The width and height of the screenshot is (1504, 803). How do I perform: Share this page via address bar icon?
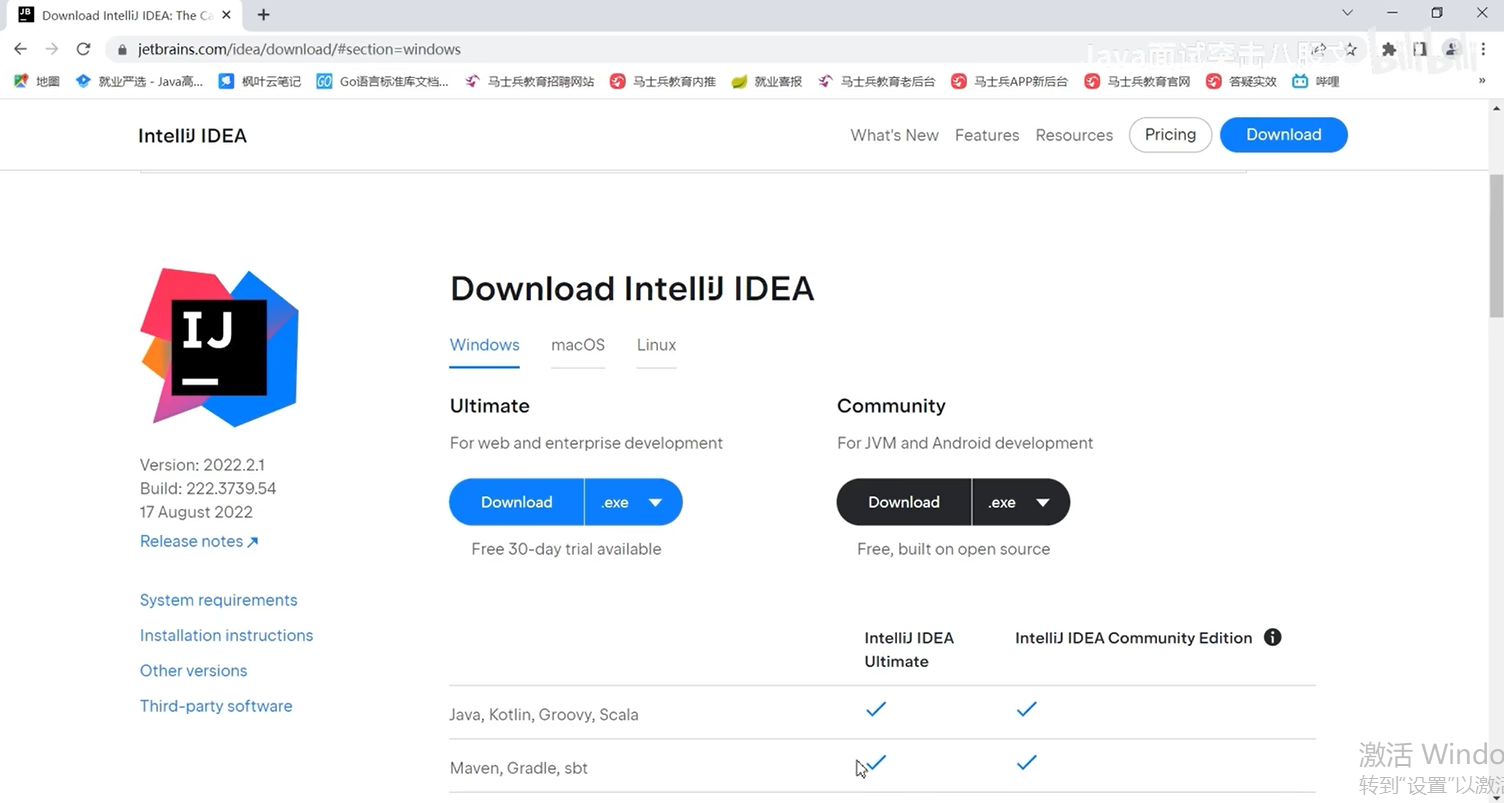pos(1321,49)
